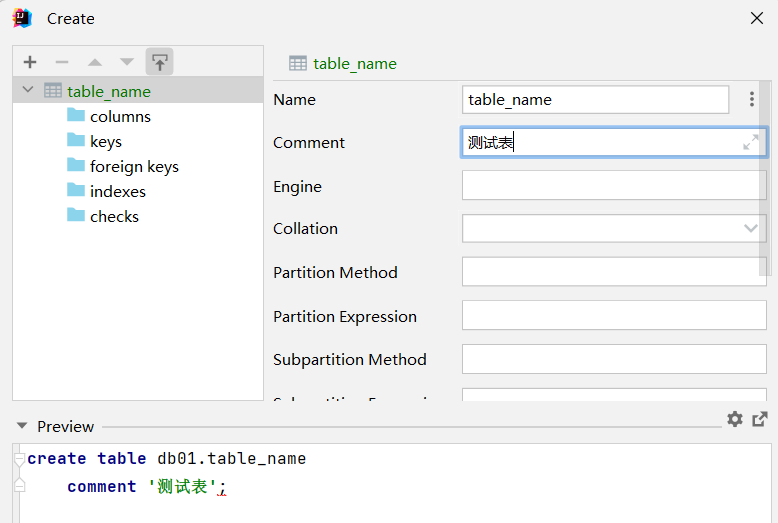Click the remove (minus) toolbar icon
The height and width of the screenshot is (523, 778).
(62, 62)
